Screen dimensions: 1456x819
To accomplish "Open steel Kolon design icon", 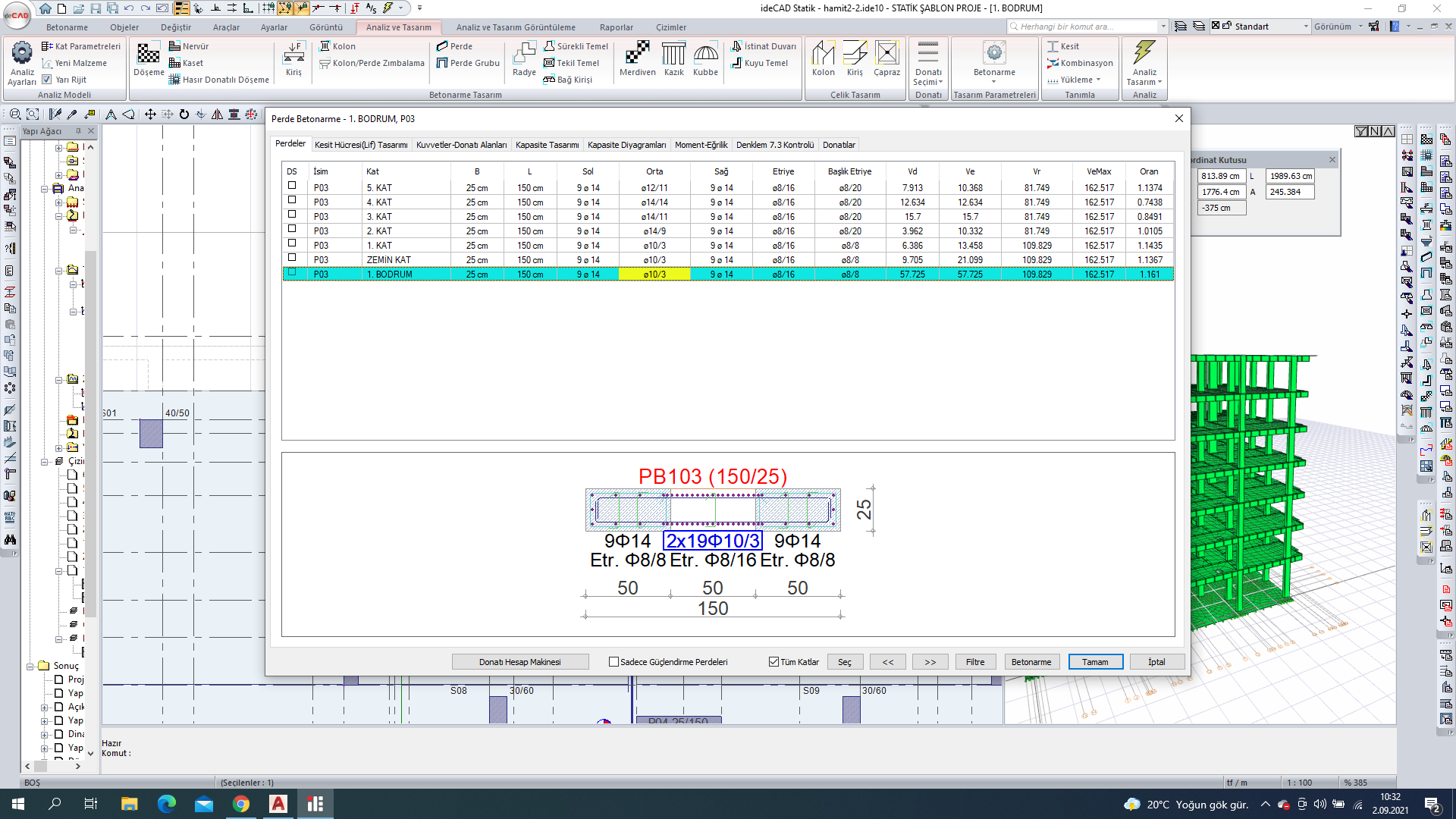I will 823,59.
